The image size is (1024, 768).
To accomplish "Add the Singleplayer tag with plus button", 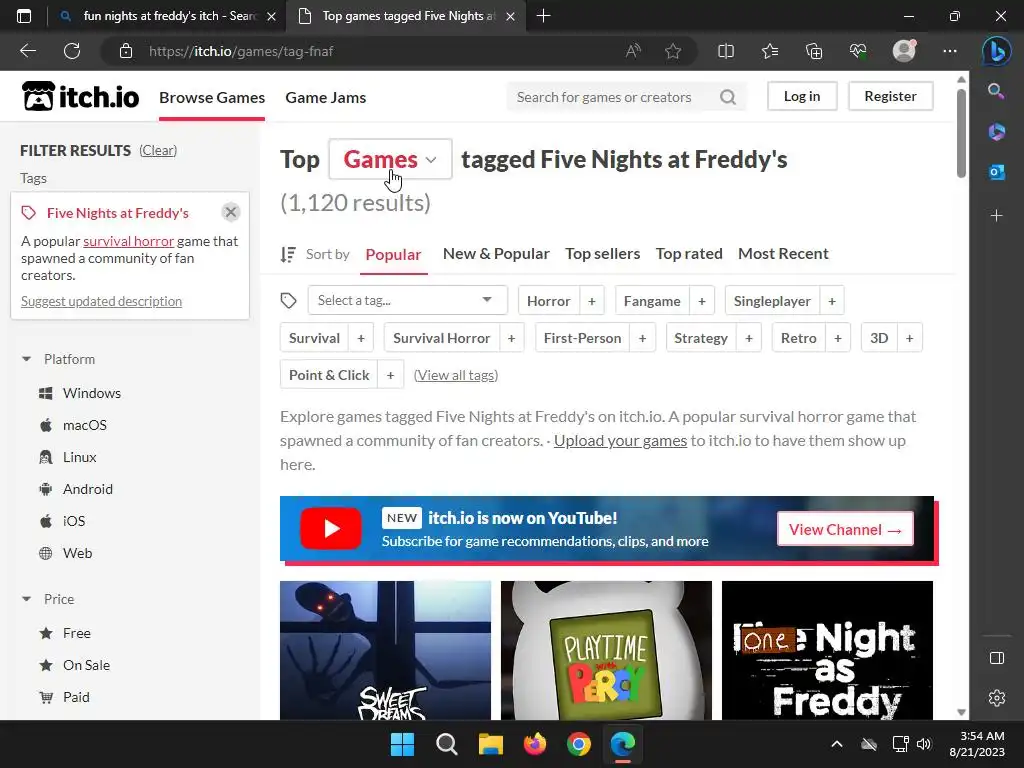I will tap(832, 301).
